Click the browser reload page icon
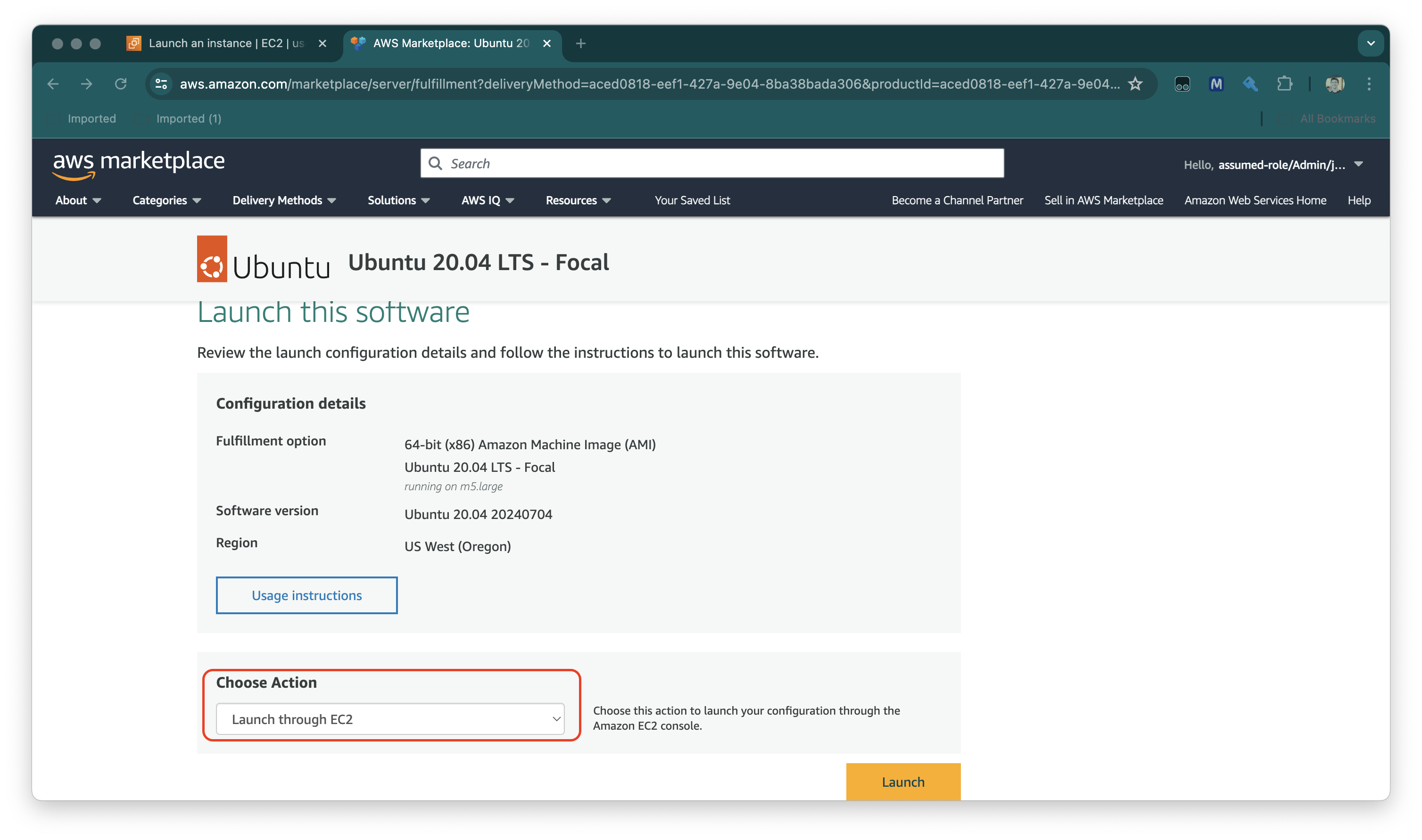This screenshot has height=840, width=1422. click(121, 84)
